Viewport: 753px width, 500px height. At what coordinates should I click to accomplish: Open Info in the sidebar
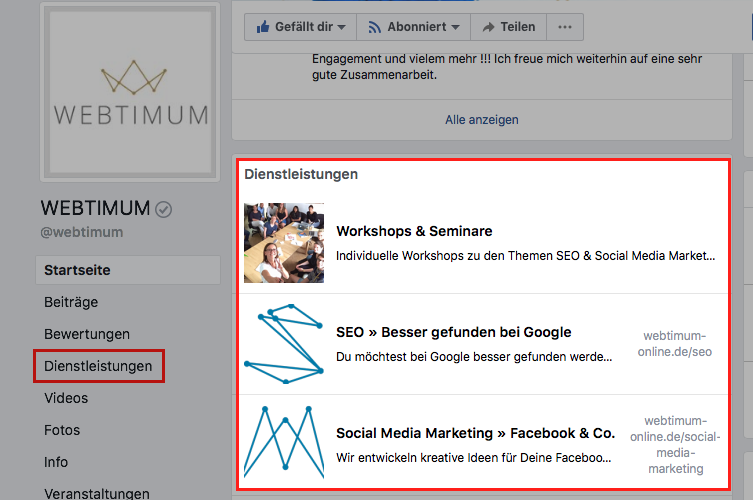(56, 462)
